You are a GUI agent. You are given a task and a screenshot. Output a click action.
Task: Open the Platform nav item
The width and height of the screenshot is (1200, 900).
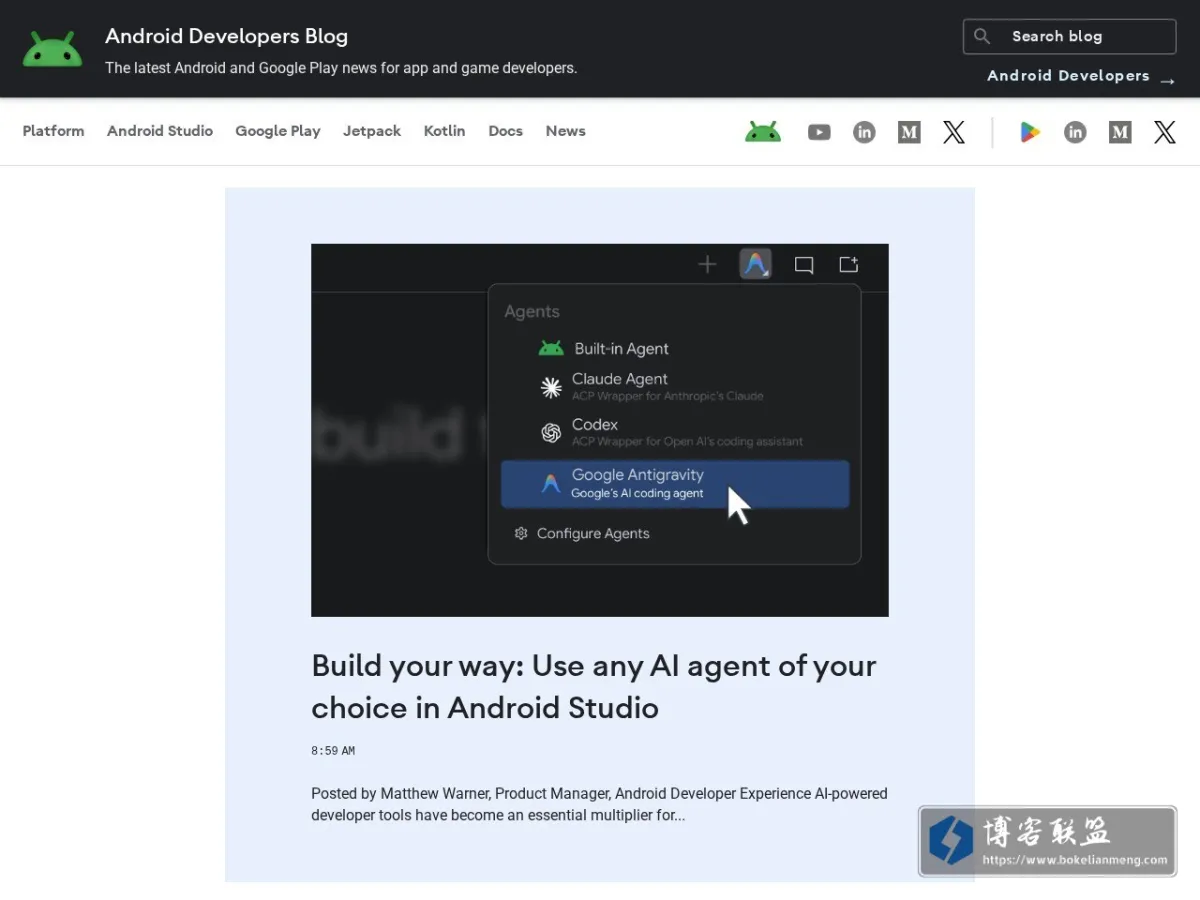[x=53, y=131]
